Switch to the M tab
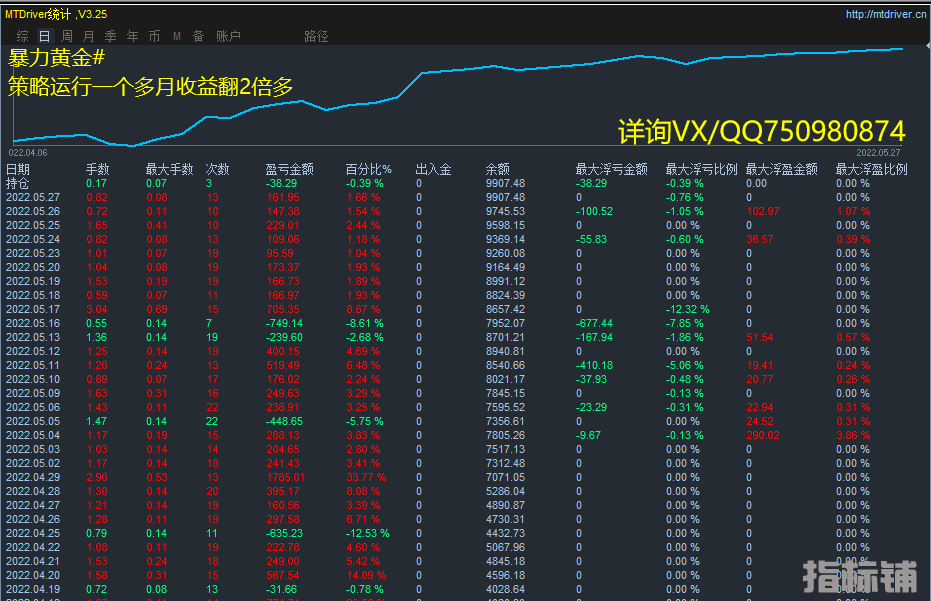 [176, 36]
